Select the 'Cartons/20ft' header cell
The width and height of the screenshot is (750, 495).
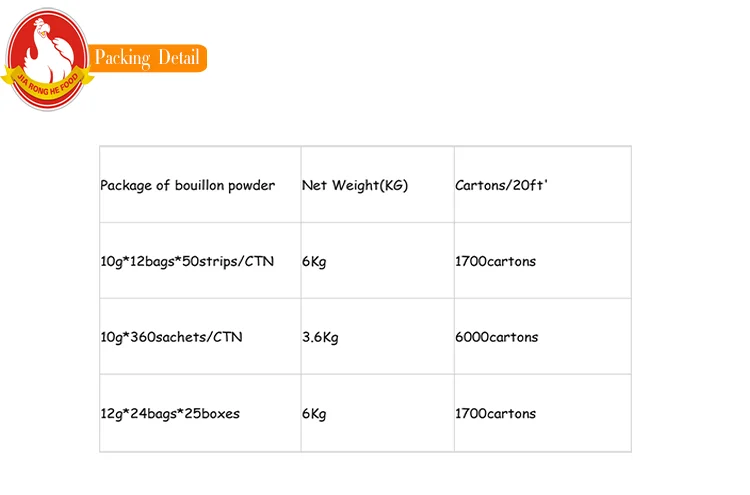point(502,185)
